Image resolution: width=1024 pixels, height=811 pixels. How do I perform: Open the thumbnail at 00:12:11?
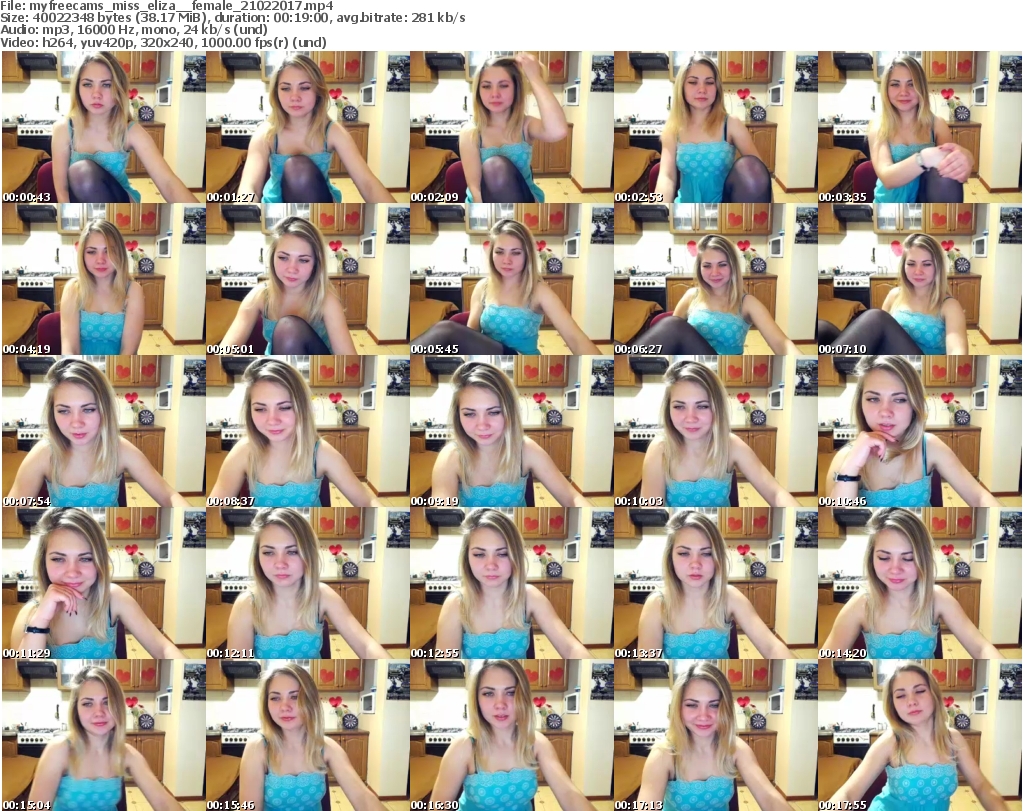click(308, 583)
